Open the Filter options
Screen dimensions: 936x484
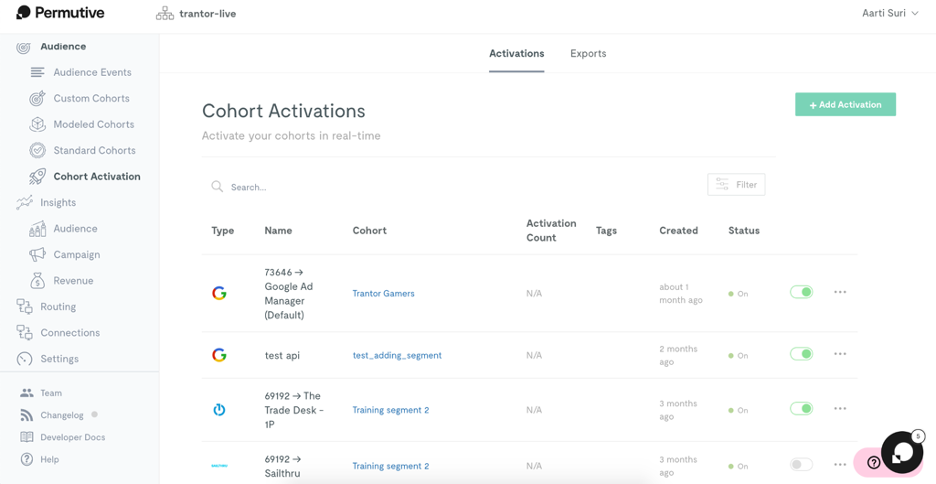(x=736, y=184)
